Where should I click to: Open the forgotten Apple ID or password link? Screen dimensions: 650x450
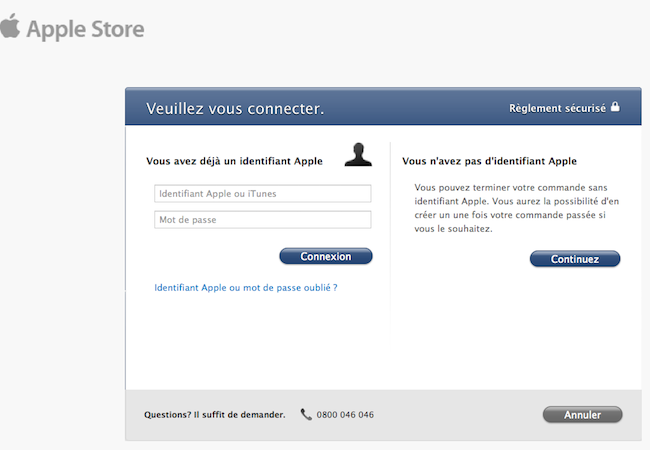(x=246, y=288)
